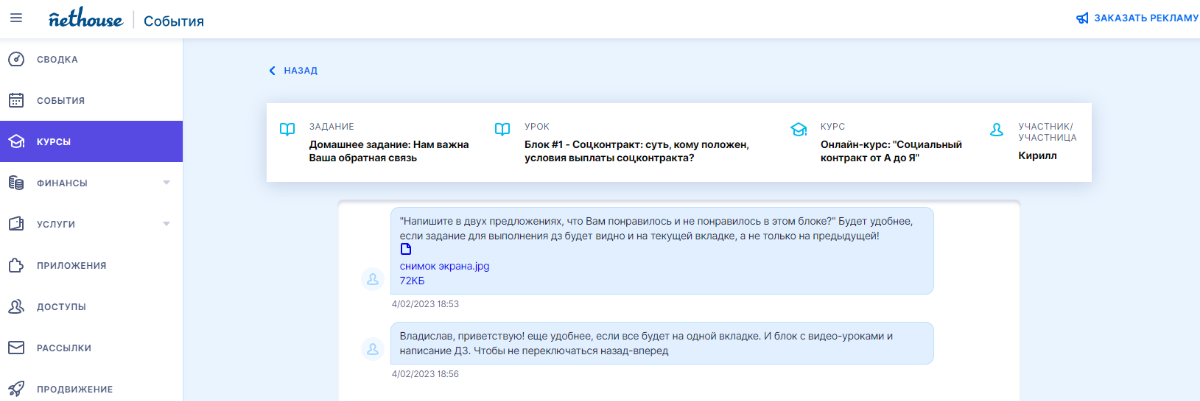Expand the Финансы dropdown arrow

pyautogui.click(x=166, y=183)
